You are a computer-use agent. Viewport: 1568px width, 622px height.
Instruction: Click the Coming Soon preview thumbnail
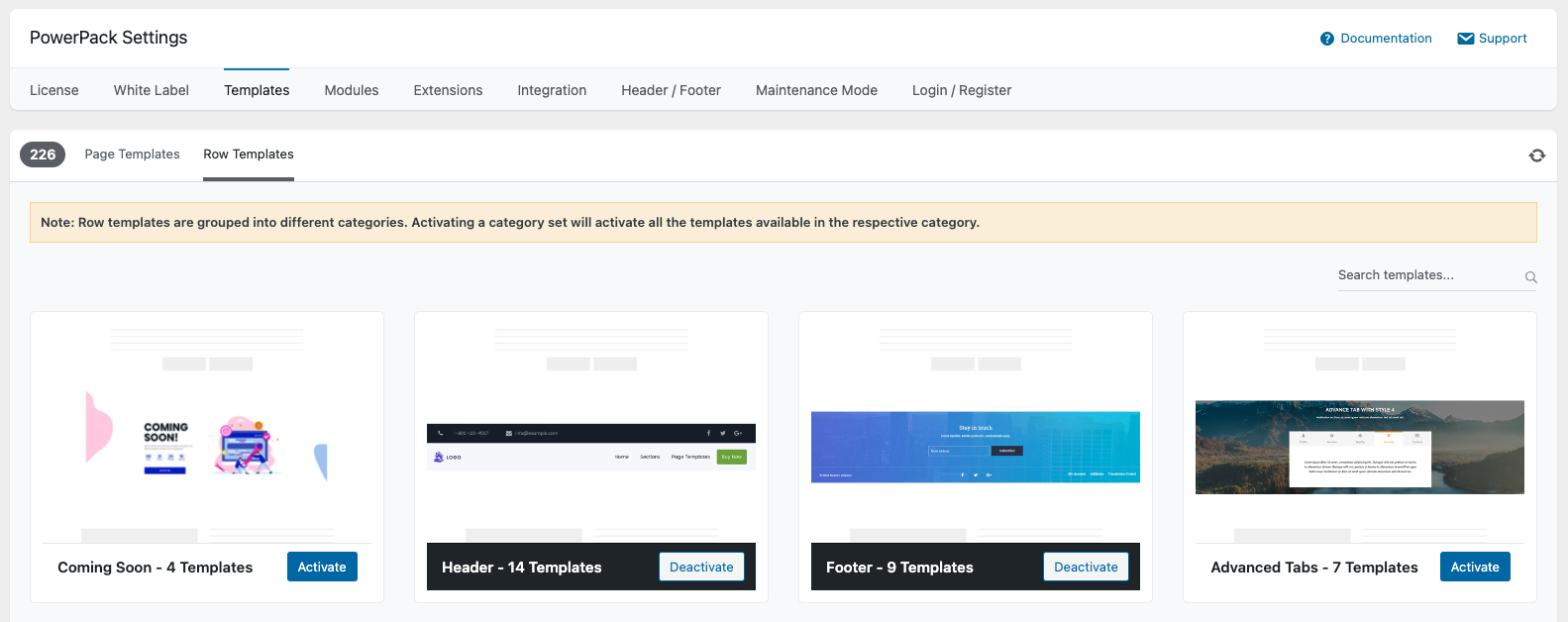(207, 433)
